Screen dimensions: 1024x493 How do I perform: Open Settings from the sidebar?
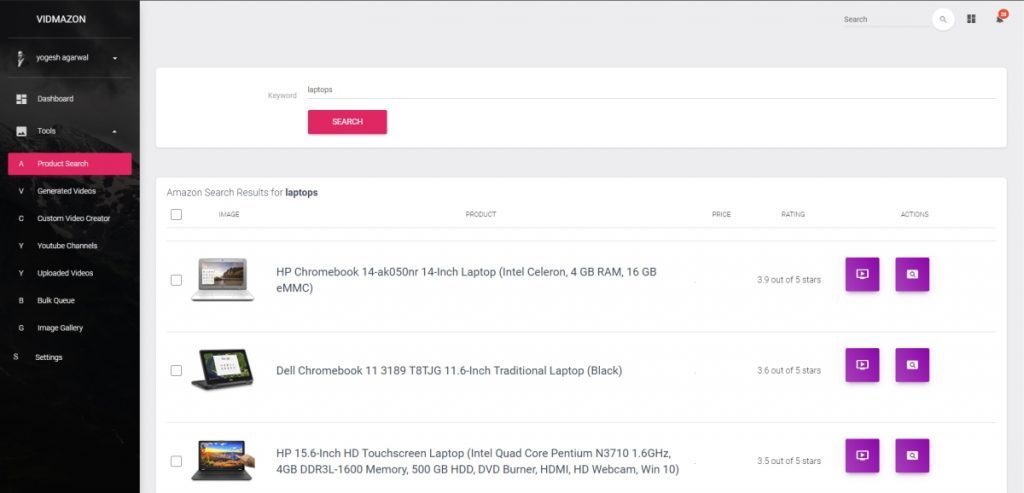click(x=48, y=357)
